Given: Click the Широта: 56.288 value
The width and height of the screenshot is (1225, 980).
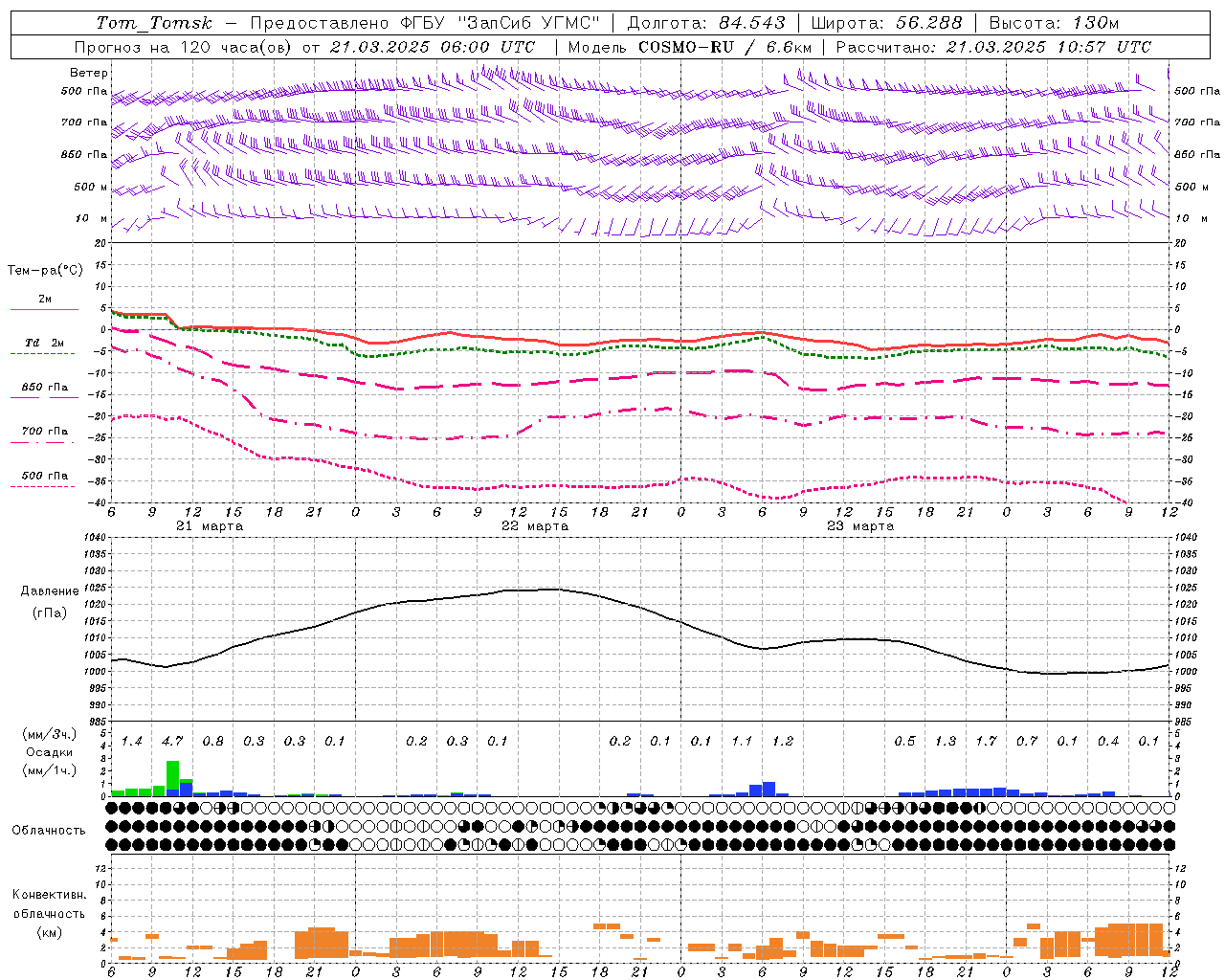Looking at the screenshot, I should pos(886,23).
